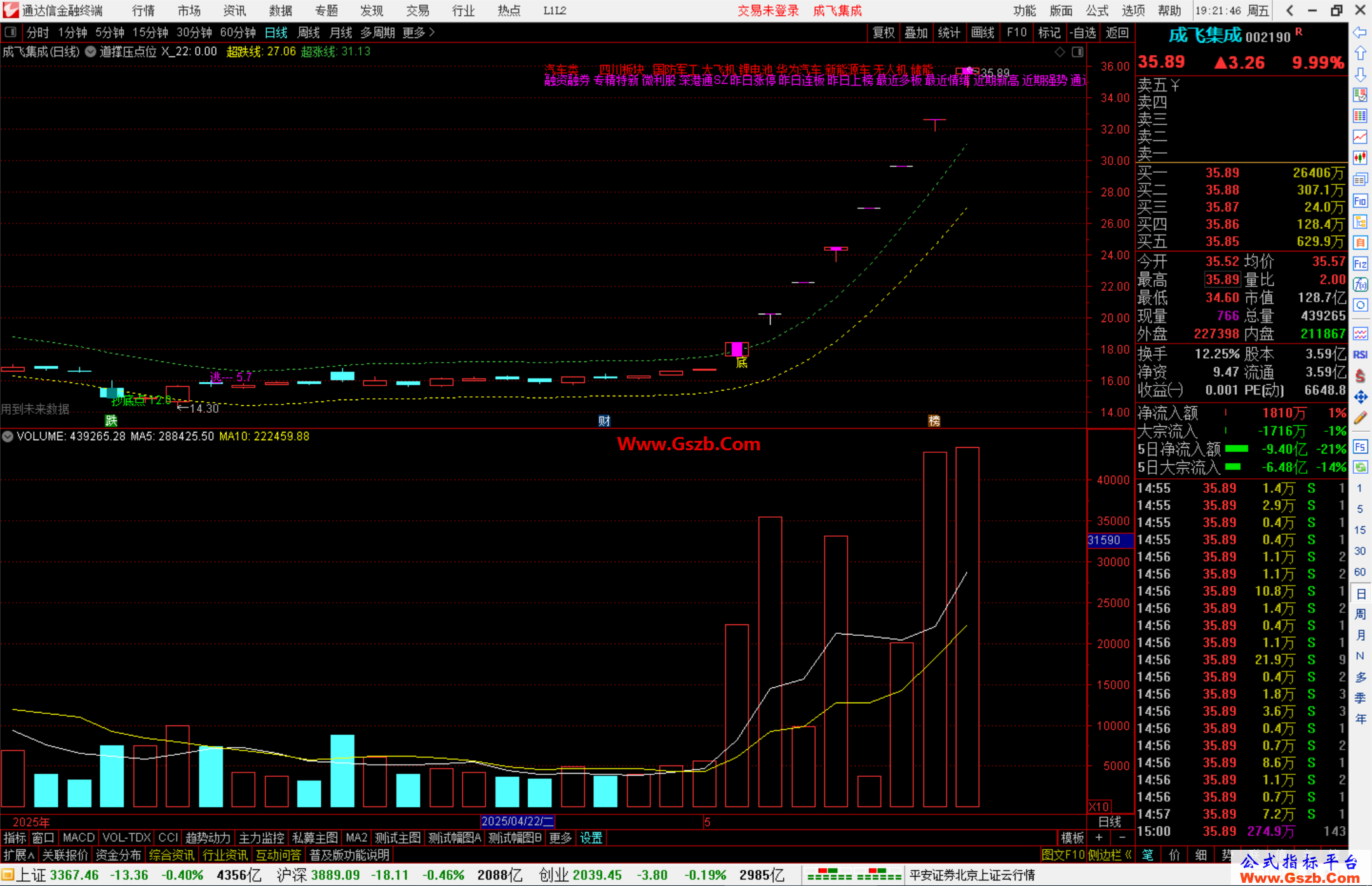Switch to 60分钟 chart tab
The width and height of the screenshot is (1372, 886).
[x=238, y=32]
